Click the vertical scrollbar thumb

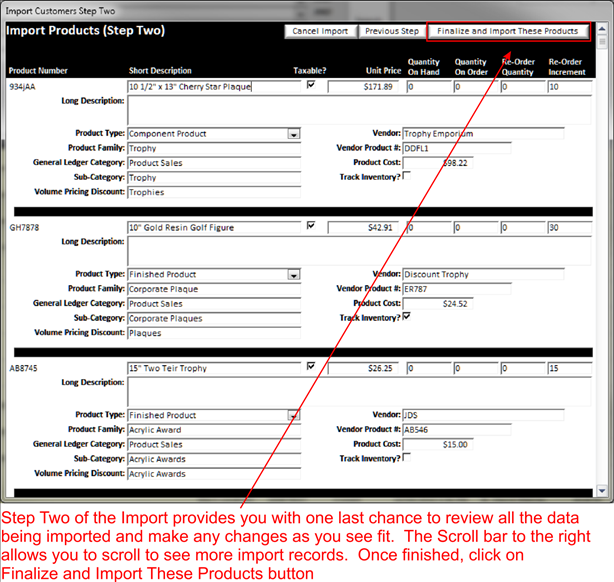[x=602, y=42]
